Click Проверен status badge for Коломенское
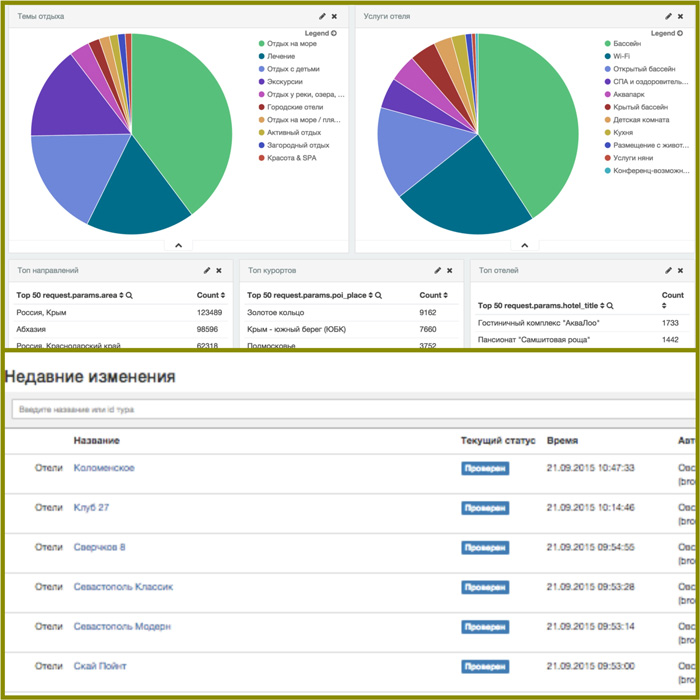This screenshot has width=700, height=700. (485, 468)
